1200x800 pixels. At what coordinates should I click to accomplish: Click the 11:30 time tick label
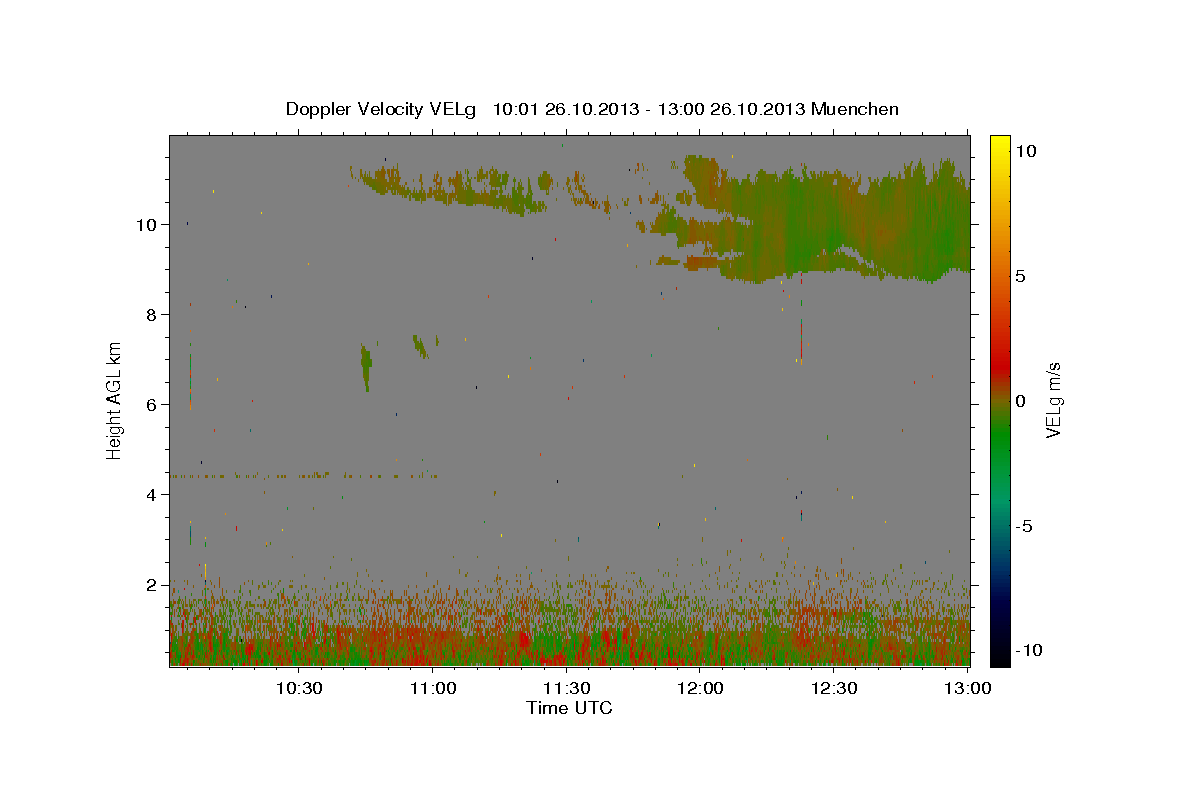point(567,688)
